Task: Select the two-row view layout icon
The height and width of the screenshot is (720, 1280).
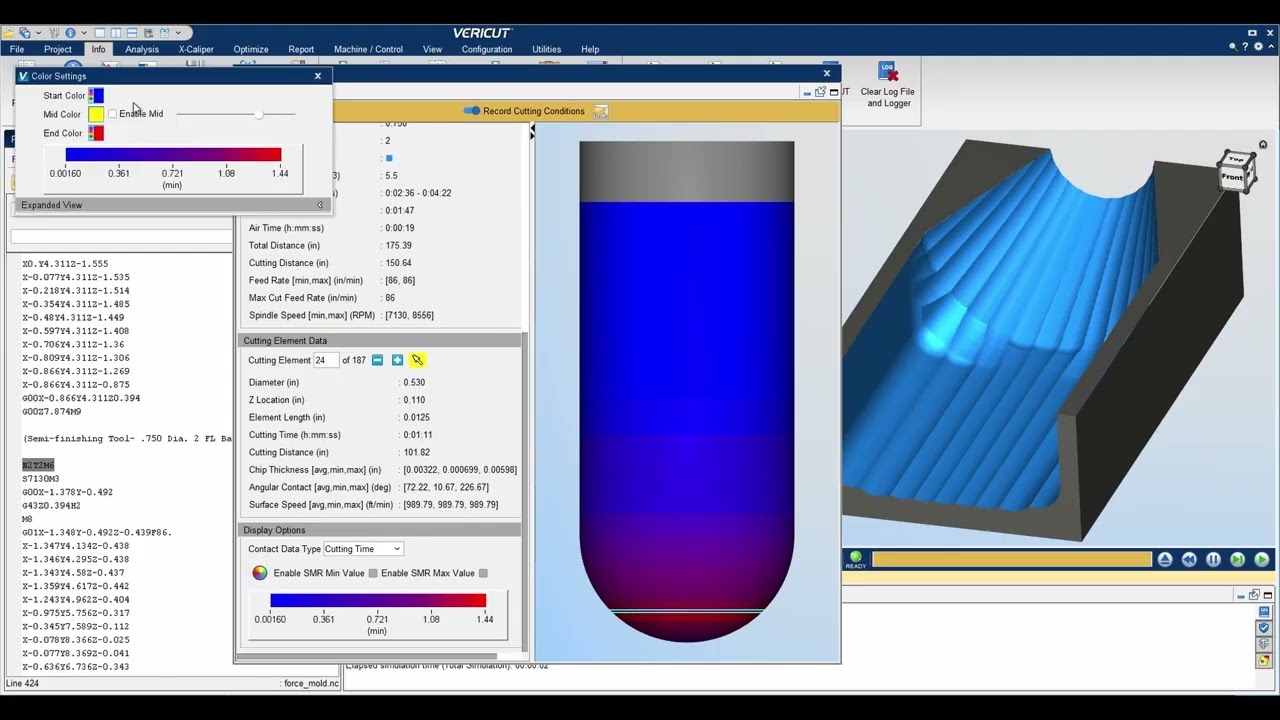Action: [132, 33]
